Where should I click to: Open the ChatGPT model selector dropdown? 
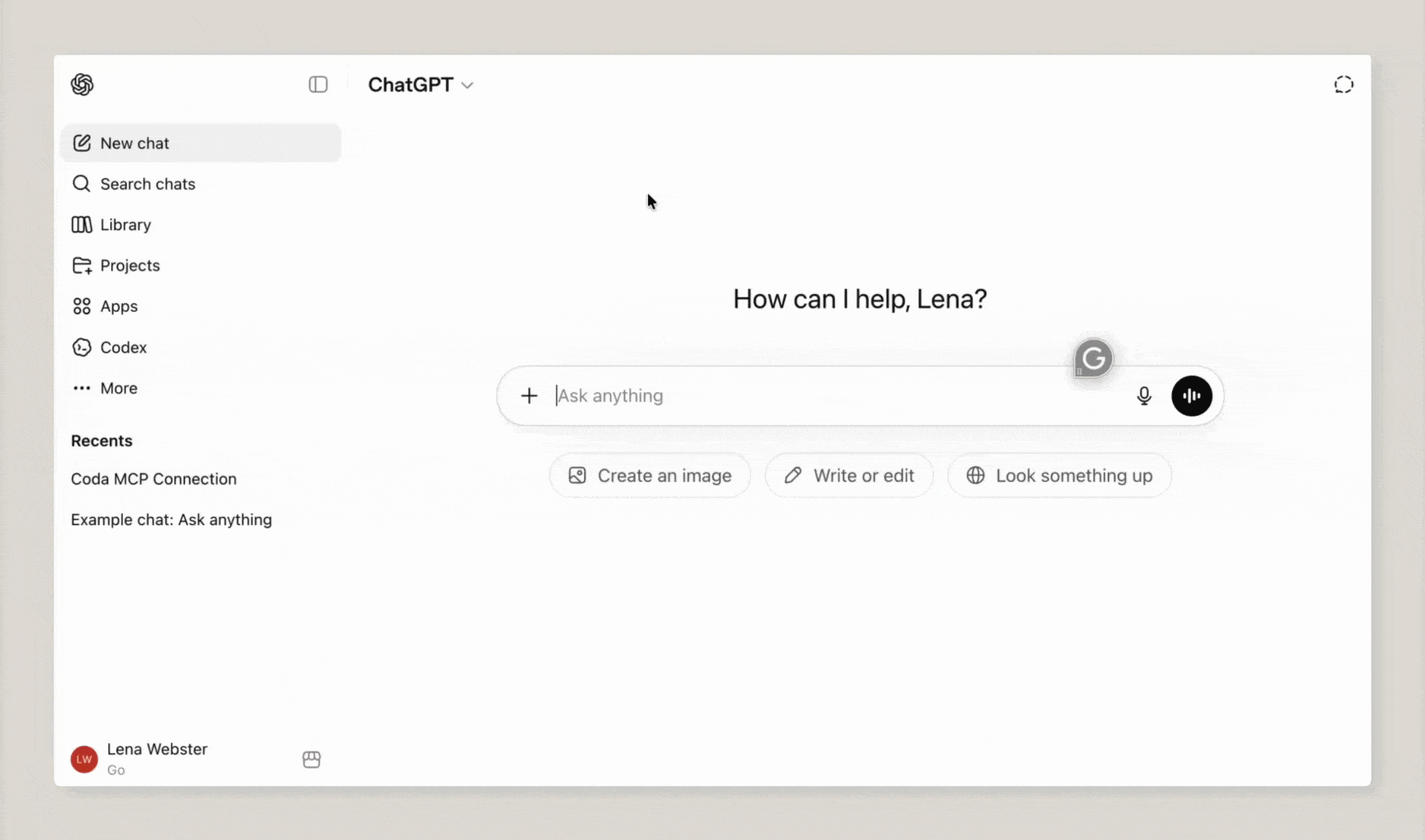tap(420, 84)
